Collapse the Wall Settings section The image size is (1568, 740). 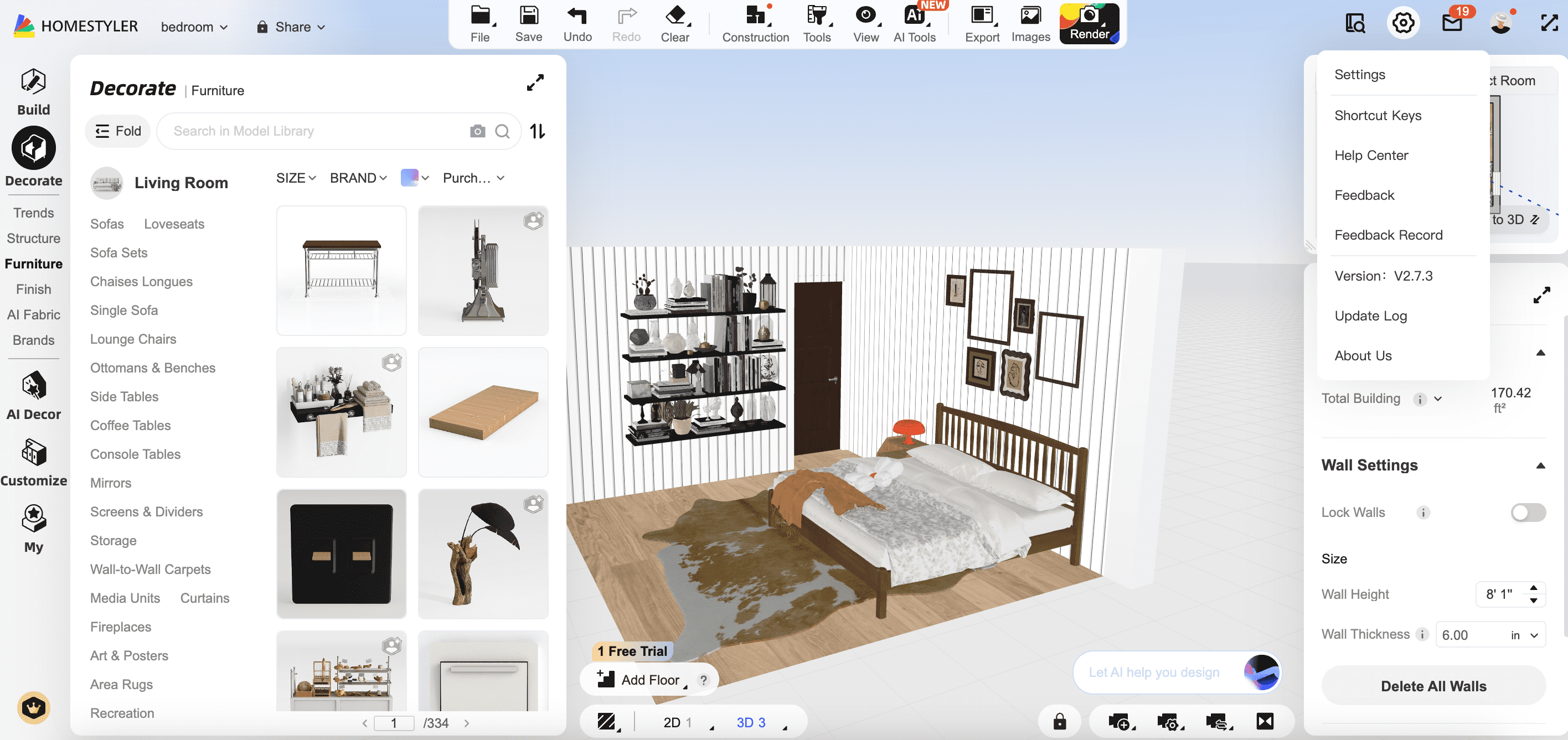click(x=1540, y=465)
